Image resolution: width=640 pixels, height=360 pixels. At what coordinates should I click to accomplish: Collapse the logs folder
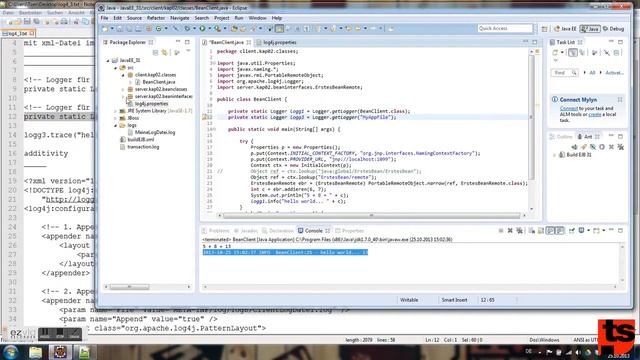(x=116, y=125)
